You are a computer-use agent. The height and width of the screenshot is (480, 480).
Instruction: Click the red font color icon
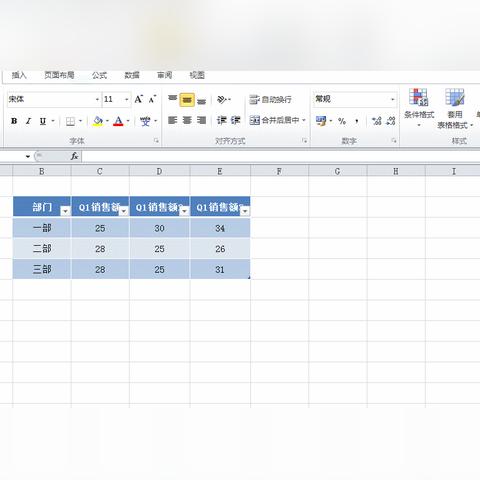[x=118, y=121]
